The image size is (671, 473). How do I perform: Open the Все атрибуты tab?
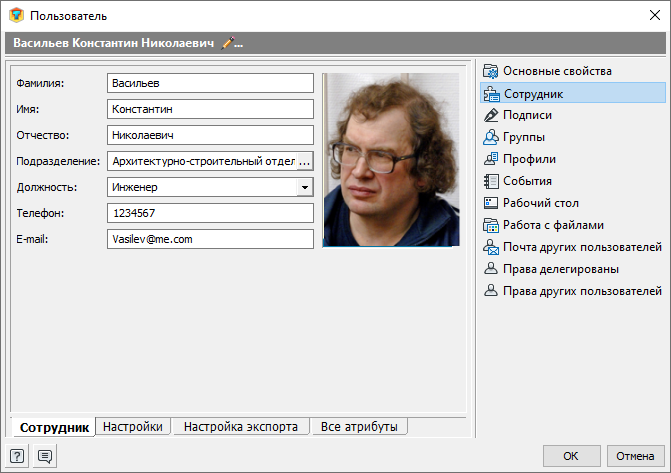tap(359, 427)
